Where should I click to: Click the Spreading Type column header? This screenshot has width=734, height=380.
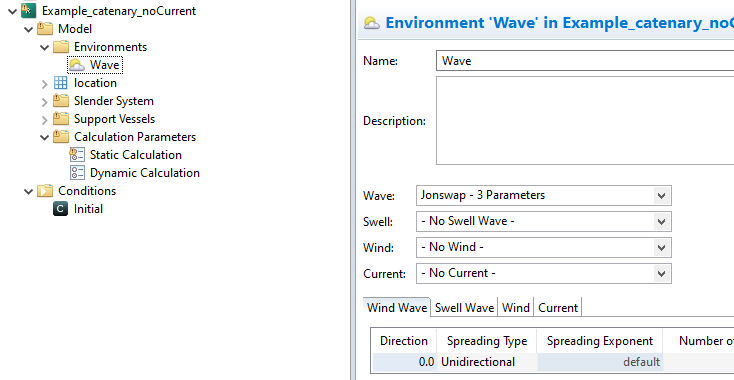pyautogui.click(x=487, y=341)
